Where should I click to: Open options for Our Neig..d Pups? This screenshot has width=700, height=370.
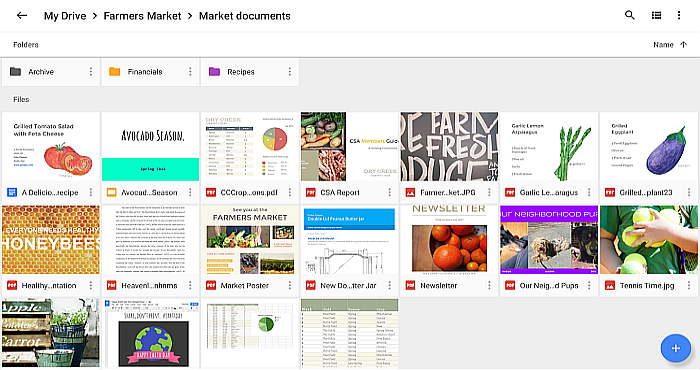click(589, 285)
